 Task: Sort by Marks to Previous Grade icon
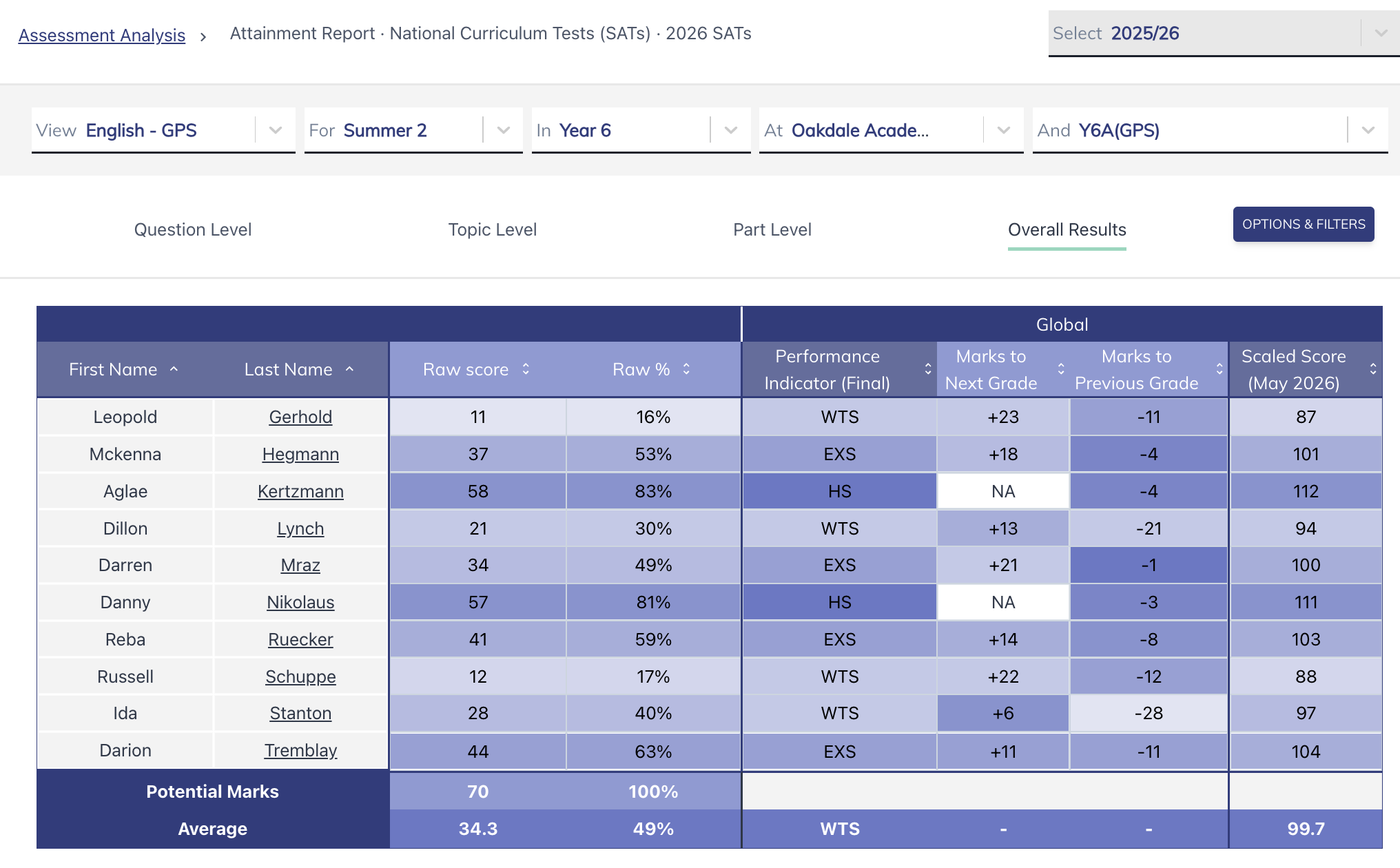click(x=1219, y=369)
